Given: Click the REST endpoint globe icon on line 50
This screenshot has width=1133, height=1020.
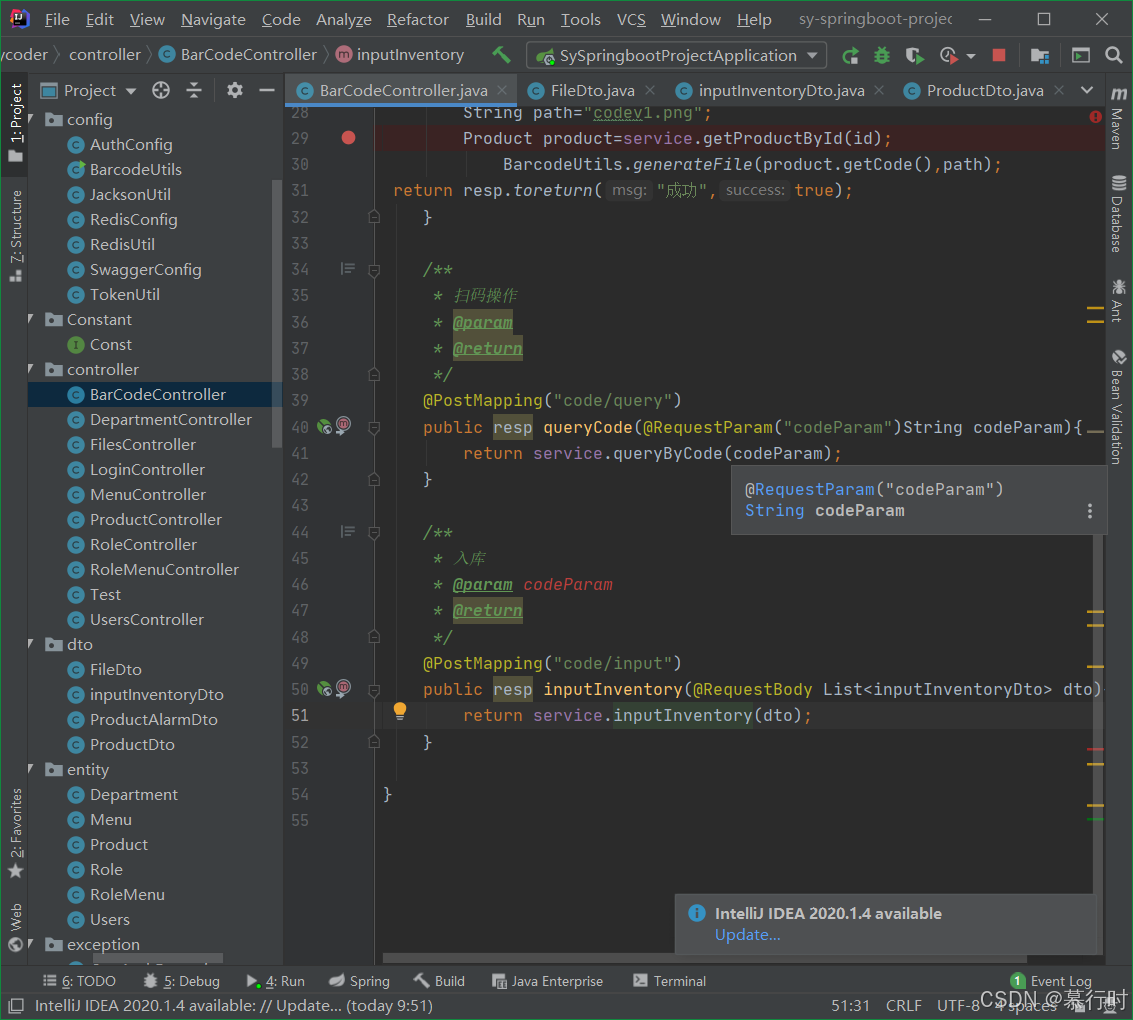Looking at the screenshot, I should 322,689.
